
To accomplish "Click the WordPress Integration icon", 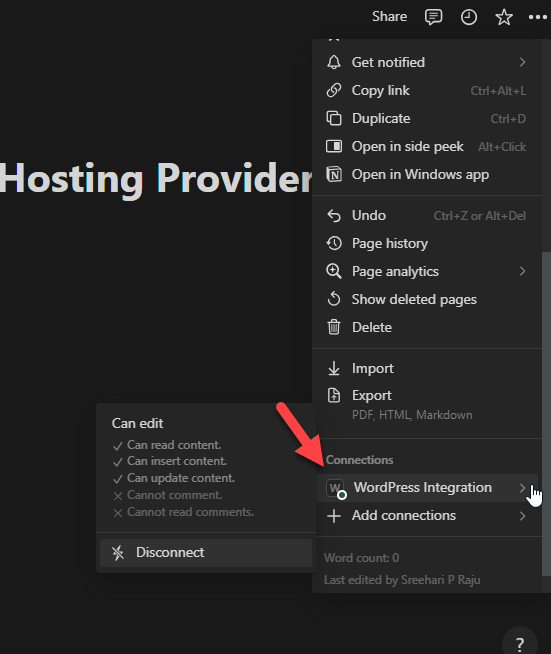I will coord(336,488).
